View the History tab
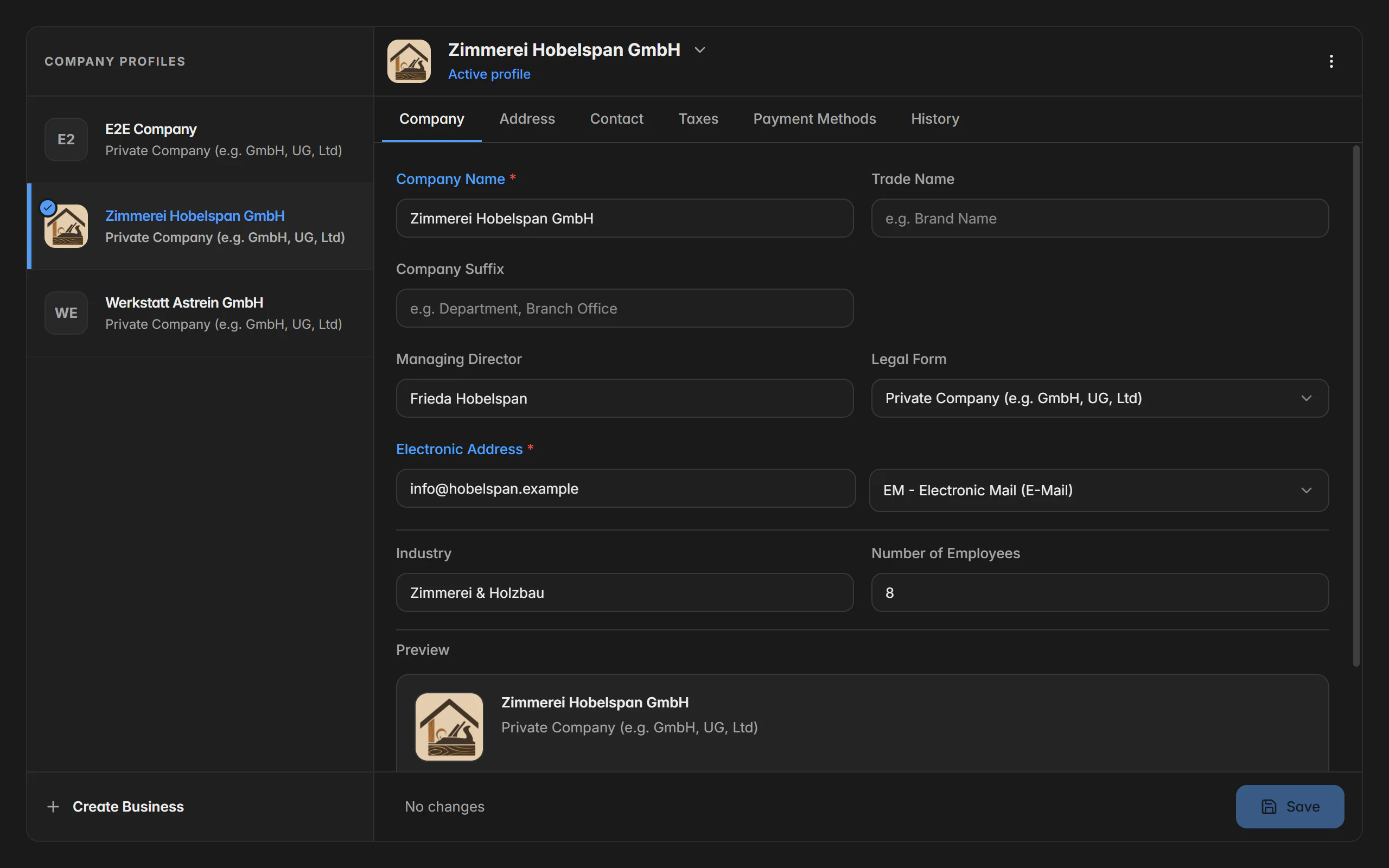The width and height of the screenshot is (1389, 868). (x=935, y=119)
